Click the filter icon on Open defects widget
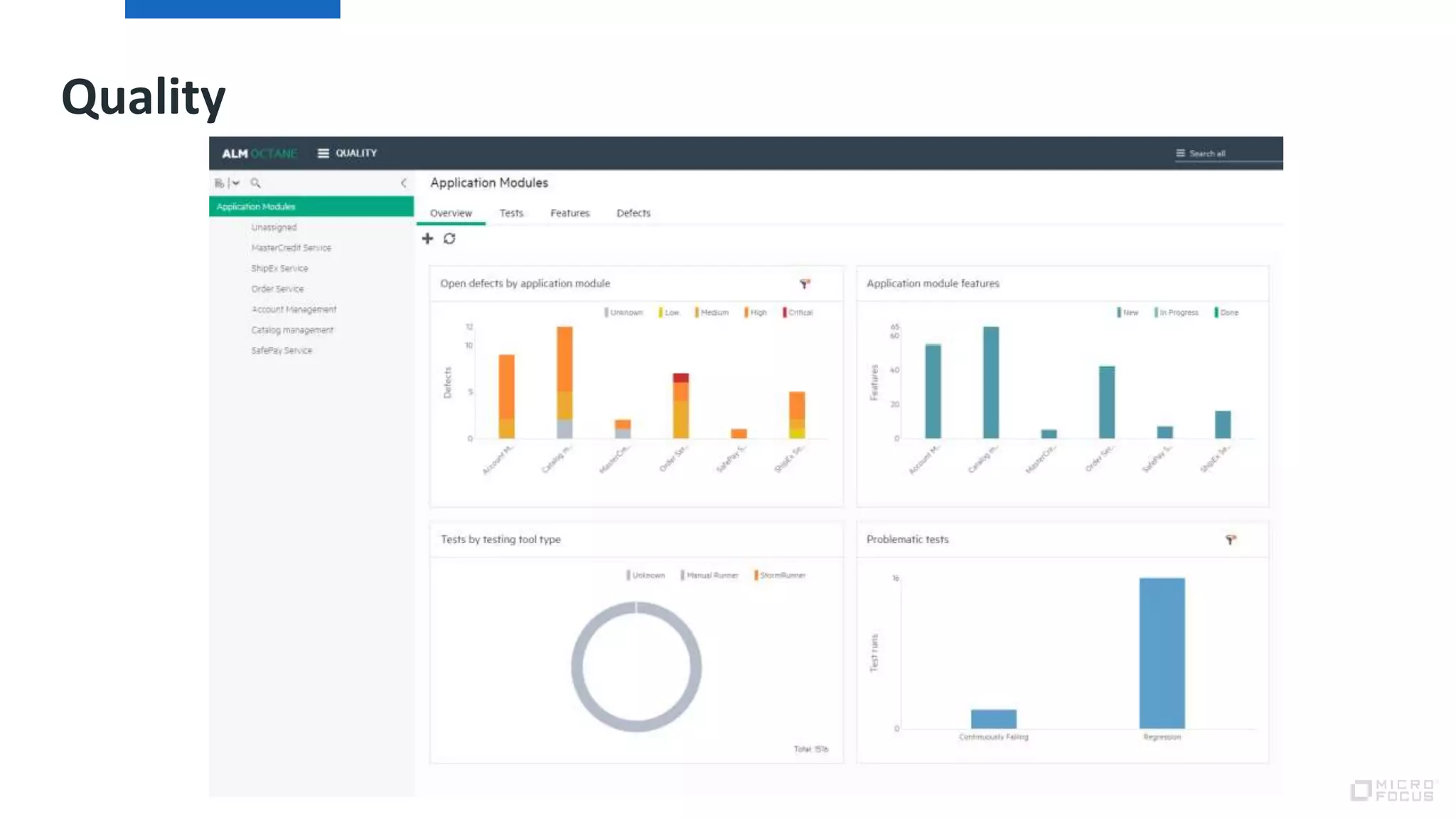1456x819 pixels. 805,284
